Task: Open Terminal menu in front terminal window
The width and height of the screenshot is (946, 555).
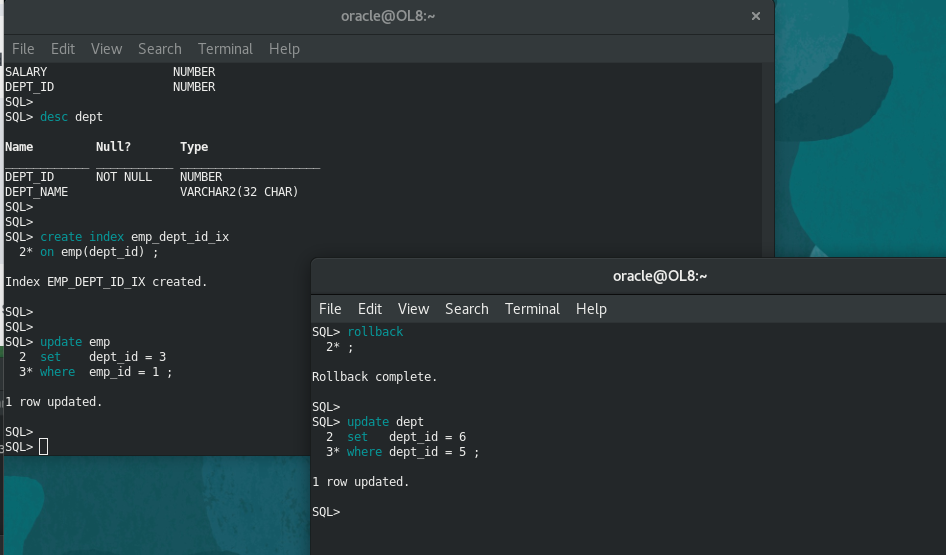Action: click(x=532, y=309)
